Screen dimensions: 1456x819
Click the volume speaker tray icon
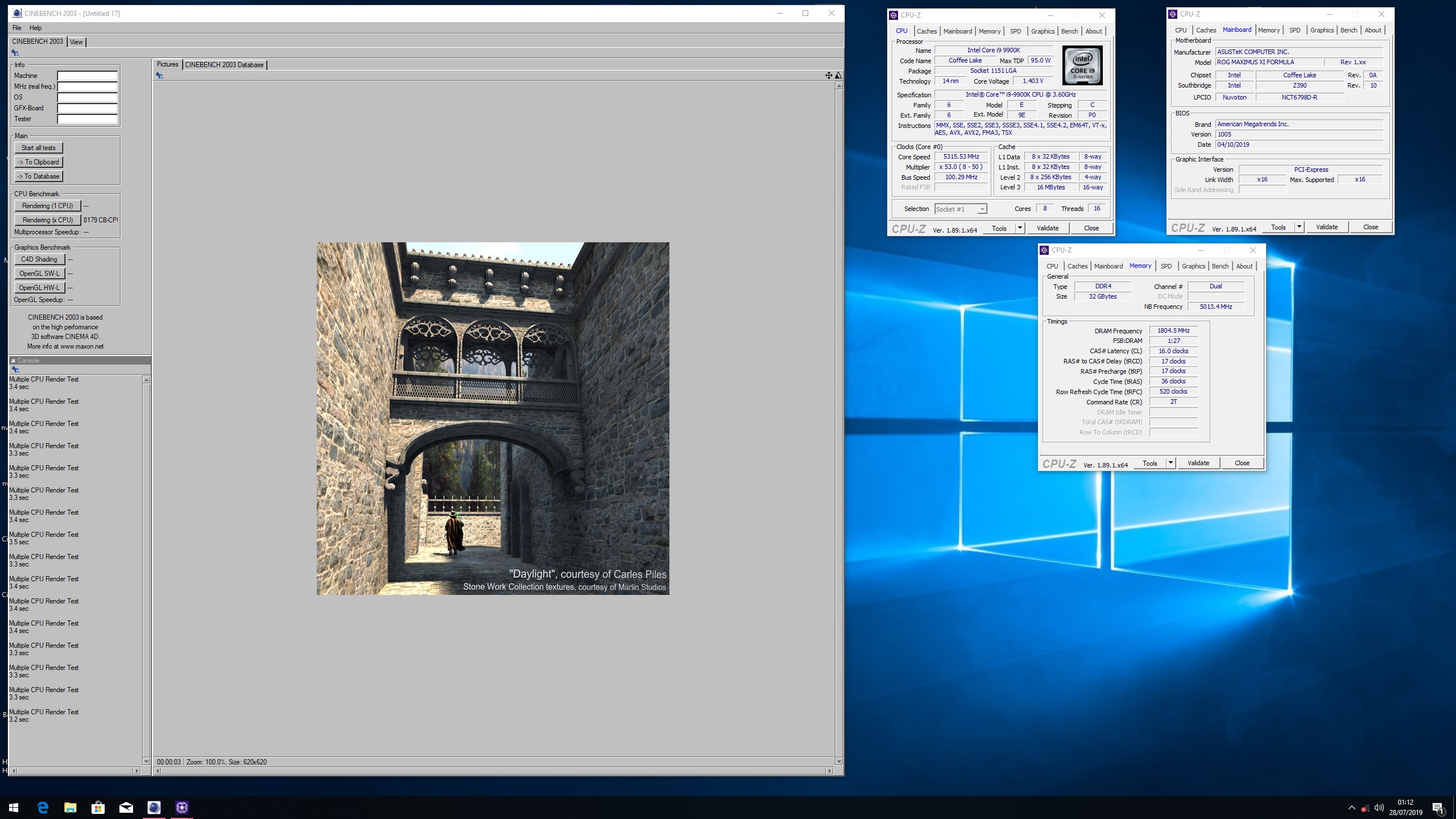(x=1379, y=808)
